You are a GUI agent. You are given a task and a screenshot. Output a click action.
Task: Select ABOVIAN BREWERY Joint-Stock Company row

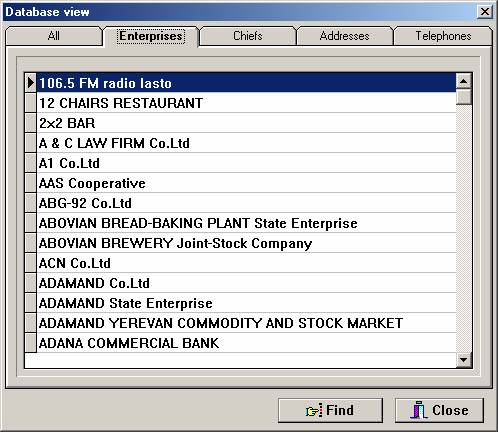click(247, 243)
